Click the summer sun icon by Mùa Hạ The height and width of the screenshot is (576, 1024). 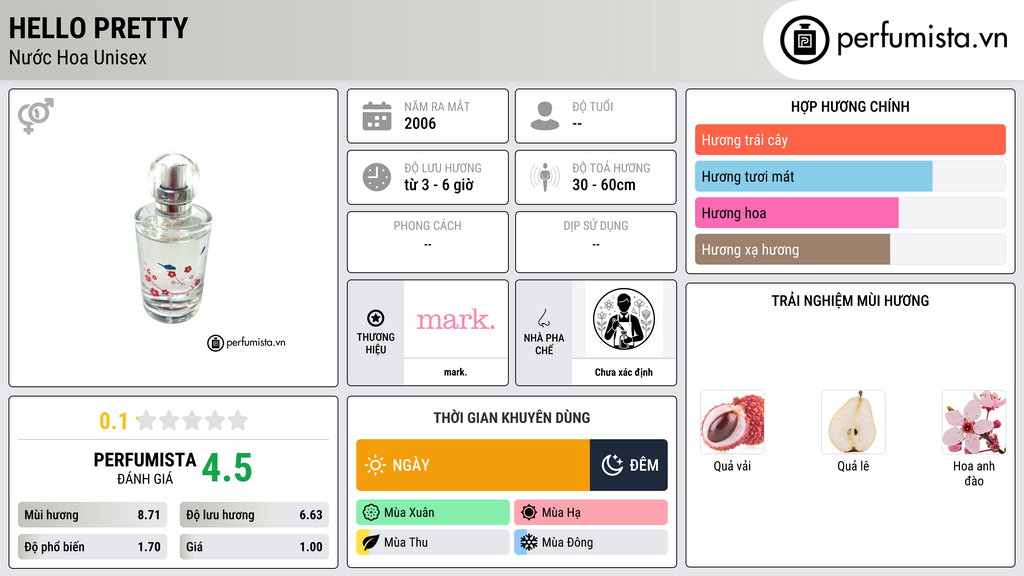[x=529, y=513]
